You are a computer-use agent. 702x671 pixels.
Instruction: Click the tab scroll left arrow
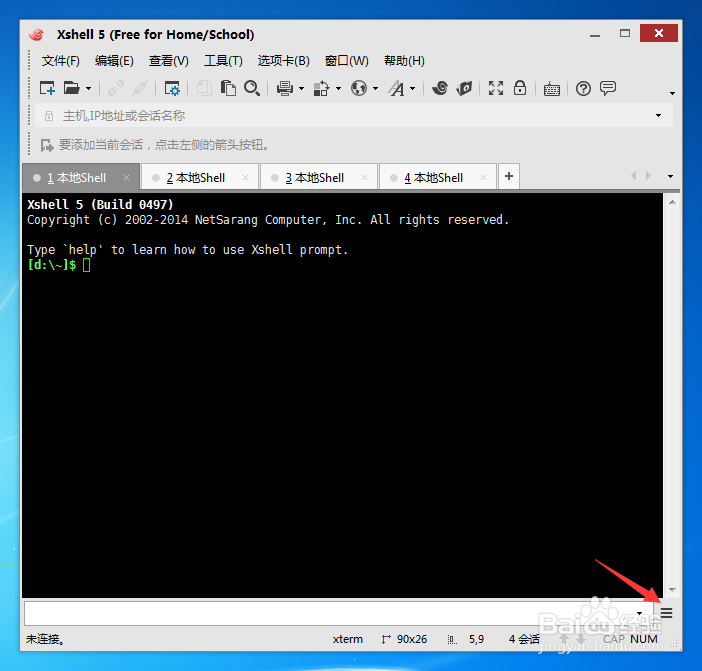(634, 176)
